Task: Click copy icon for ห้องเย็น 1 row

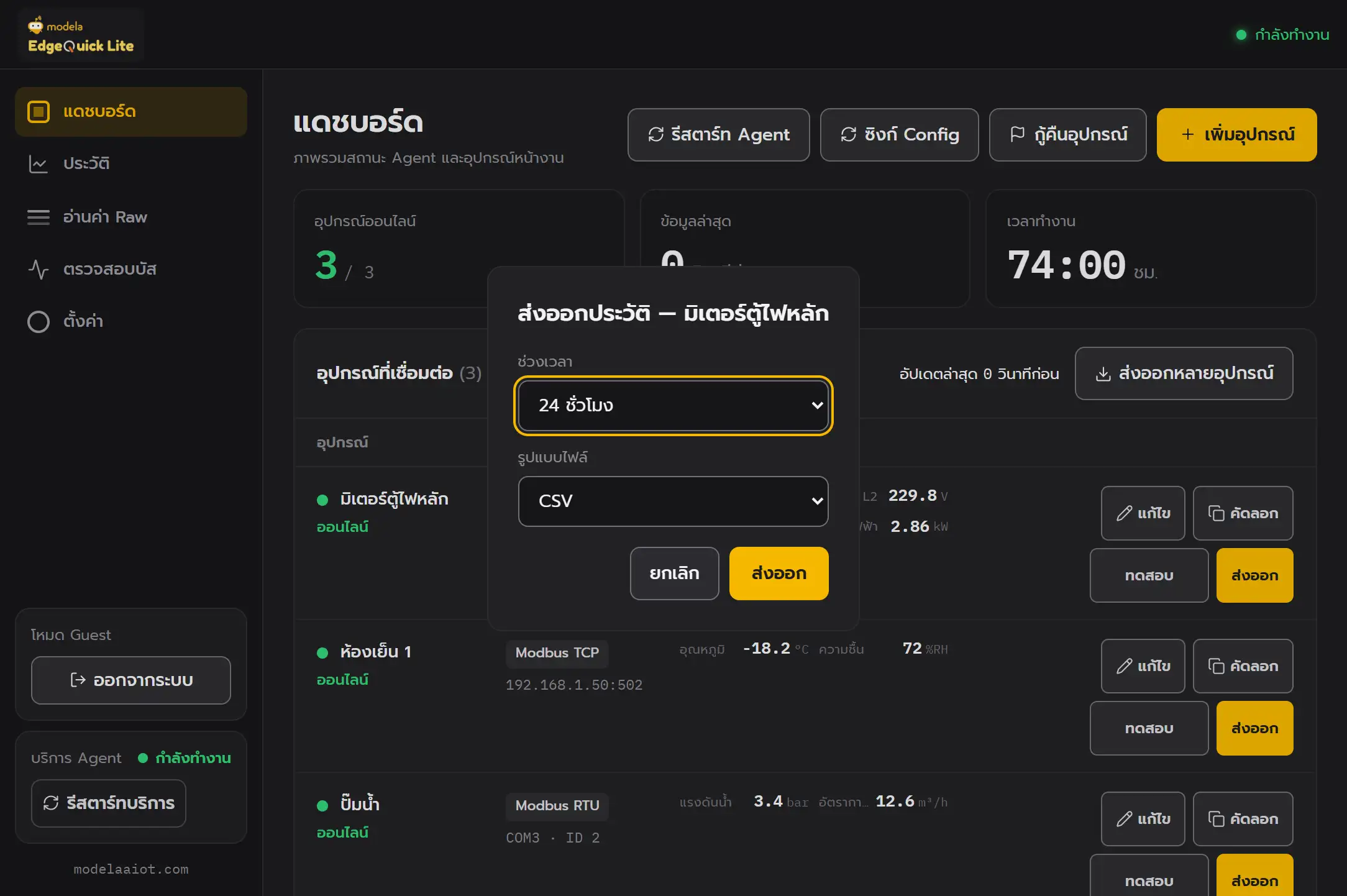Action: coord(1216,666)
